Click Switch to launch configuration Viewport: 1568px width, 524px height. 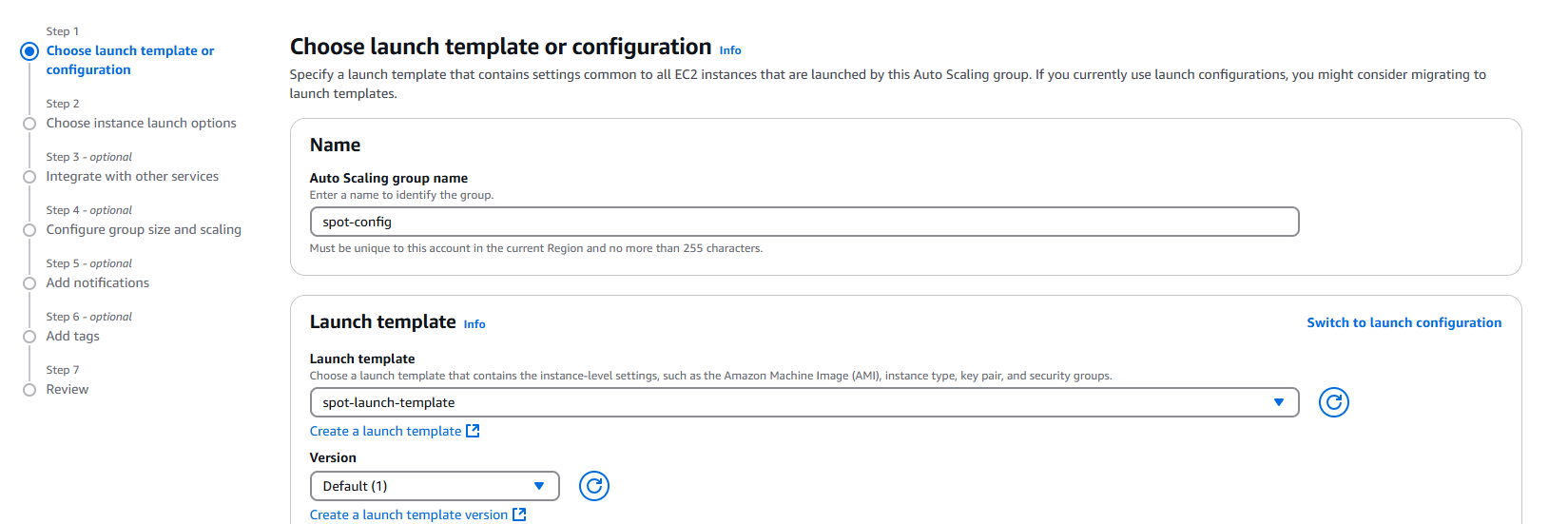click(x=1403, y=322)
